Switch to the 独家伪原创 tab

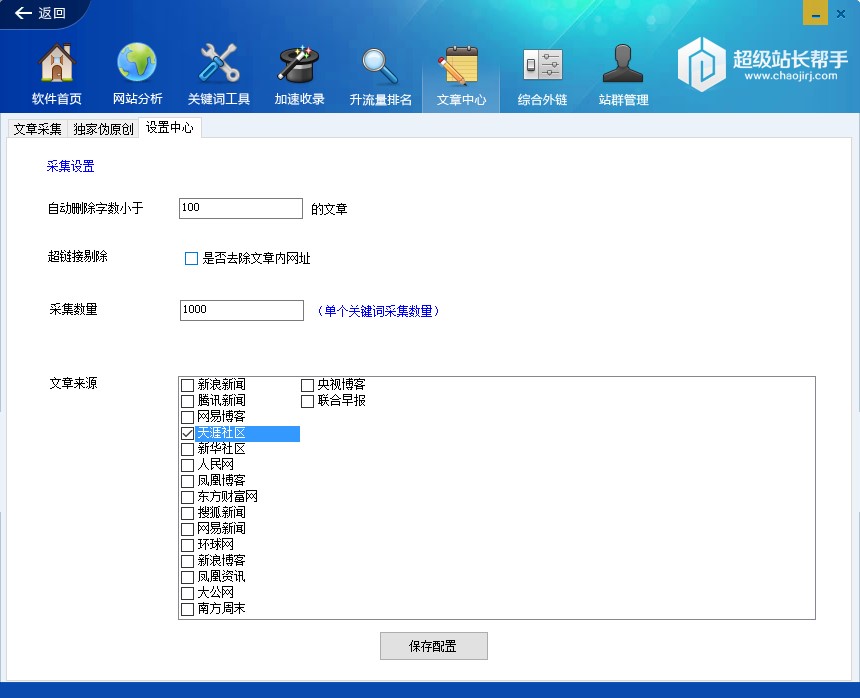(103, 129)
